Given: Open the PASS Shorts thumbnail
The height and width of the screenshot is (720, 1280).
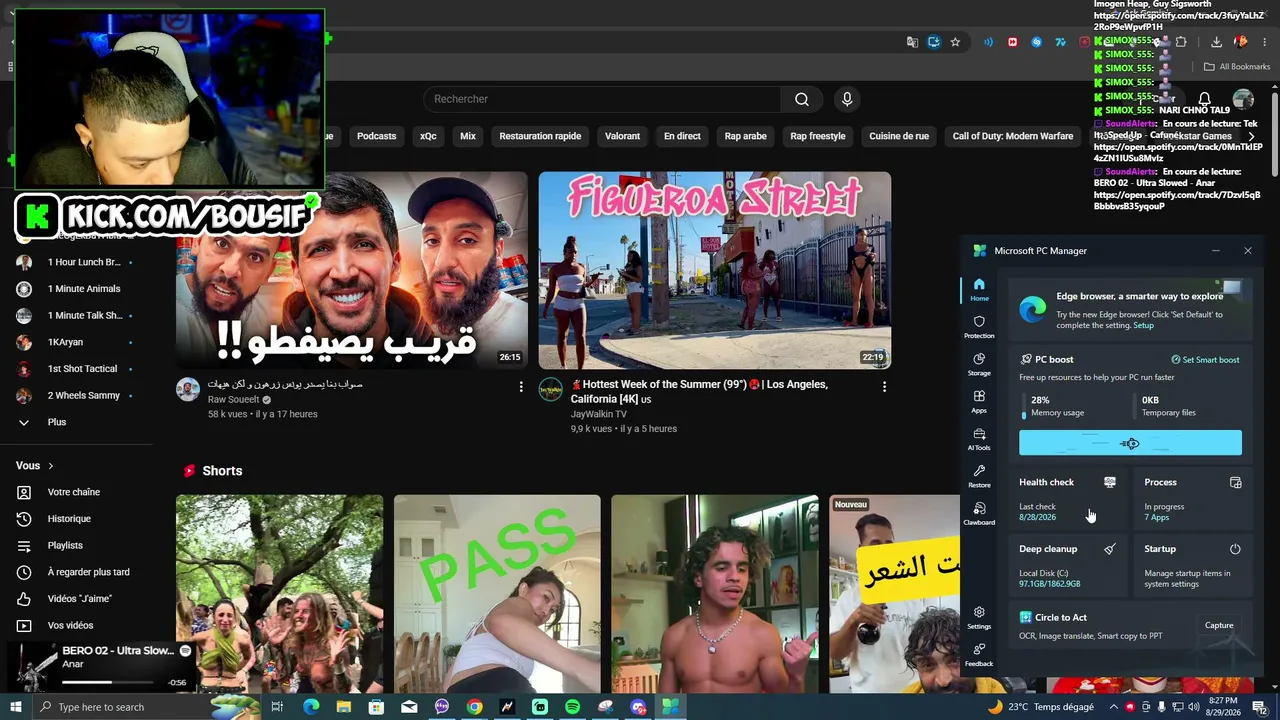Looking at the screenshot, I should coord(497,594).
